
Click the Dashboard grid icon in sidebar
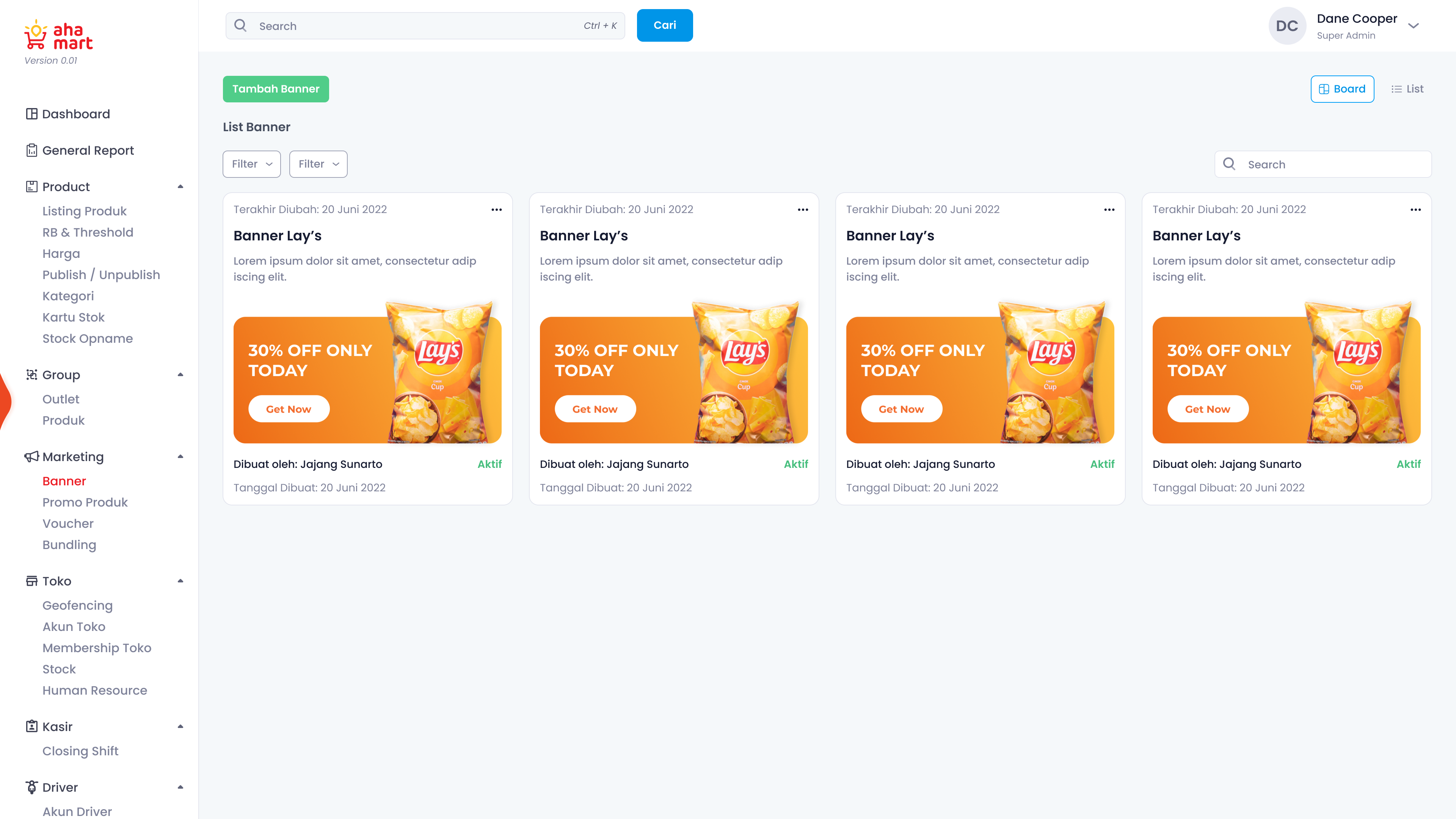click(x=31, y=114)
